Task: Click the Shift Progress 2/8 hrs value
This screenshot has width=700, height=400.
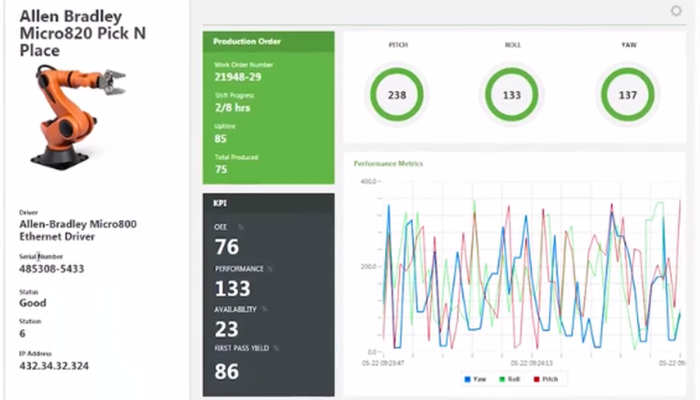Action: pos(232,106)
